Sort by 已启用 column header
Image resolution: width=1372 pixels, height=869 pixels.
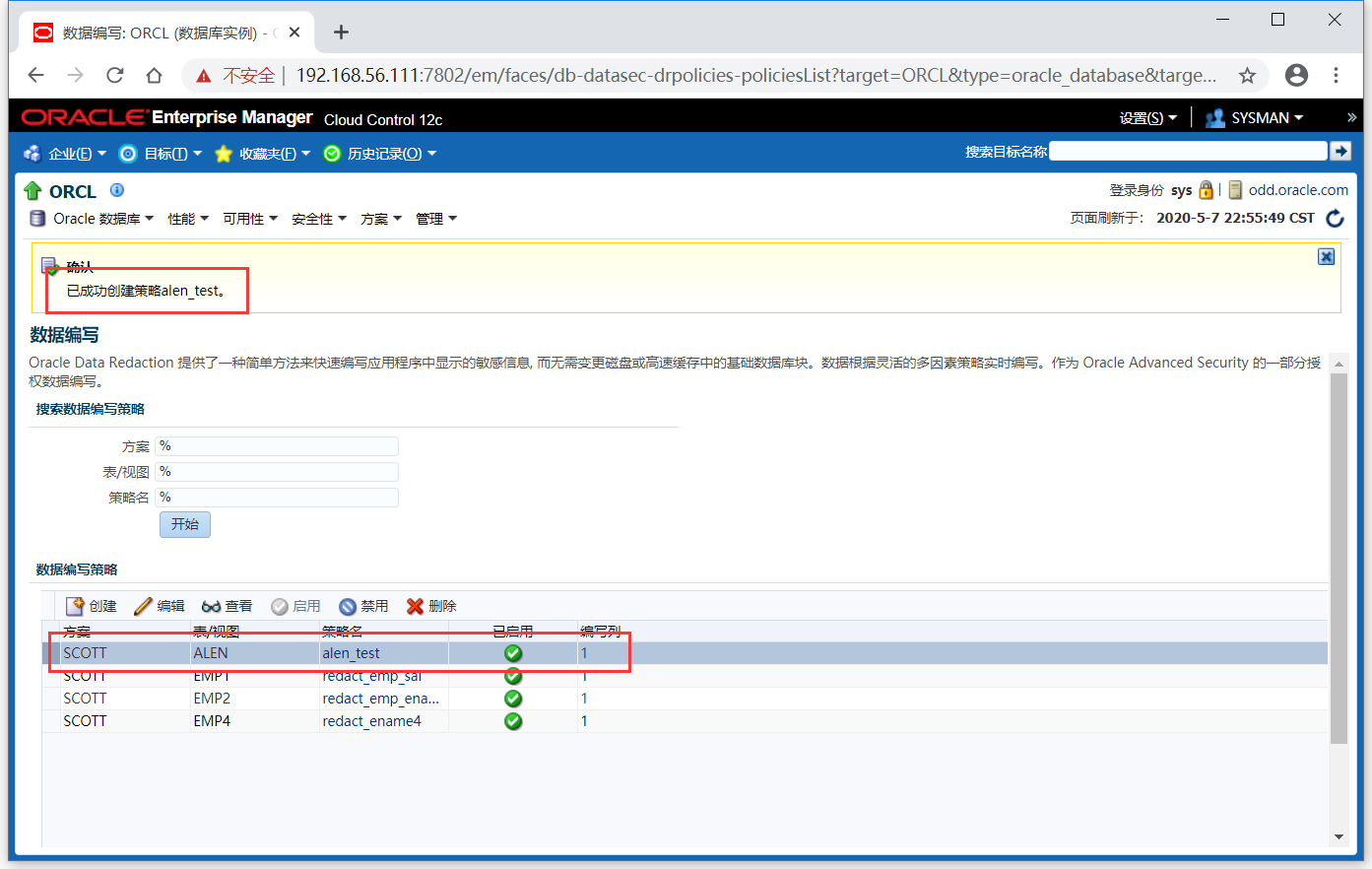(512, 632)
